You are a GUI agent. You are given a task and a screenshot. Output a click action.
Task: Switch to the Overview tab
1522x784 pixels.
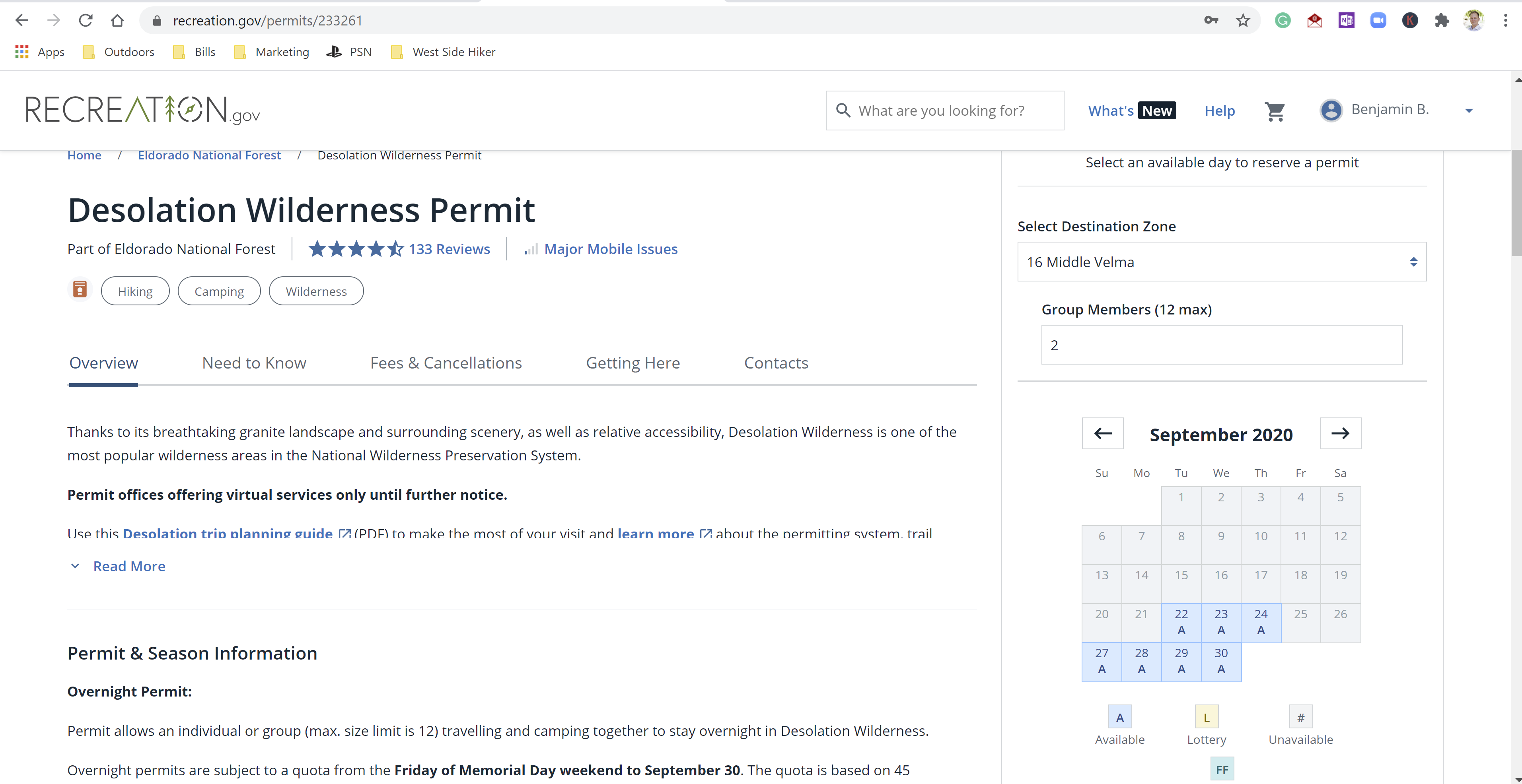tap(103, 363)
